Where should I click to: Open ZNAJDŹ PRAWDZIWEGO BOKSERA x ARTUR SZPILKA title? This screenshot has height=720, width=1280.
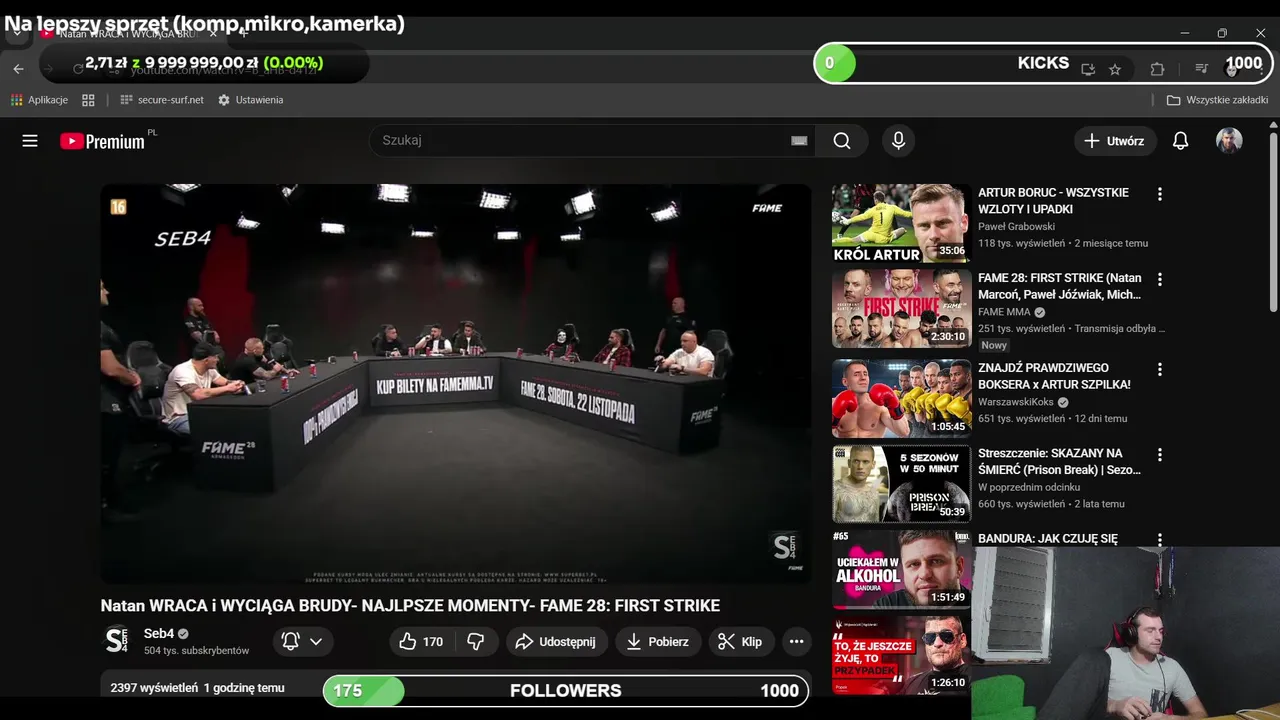click(x=1054, y=376)
